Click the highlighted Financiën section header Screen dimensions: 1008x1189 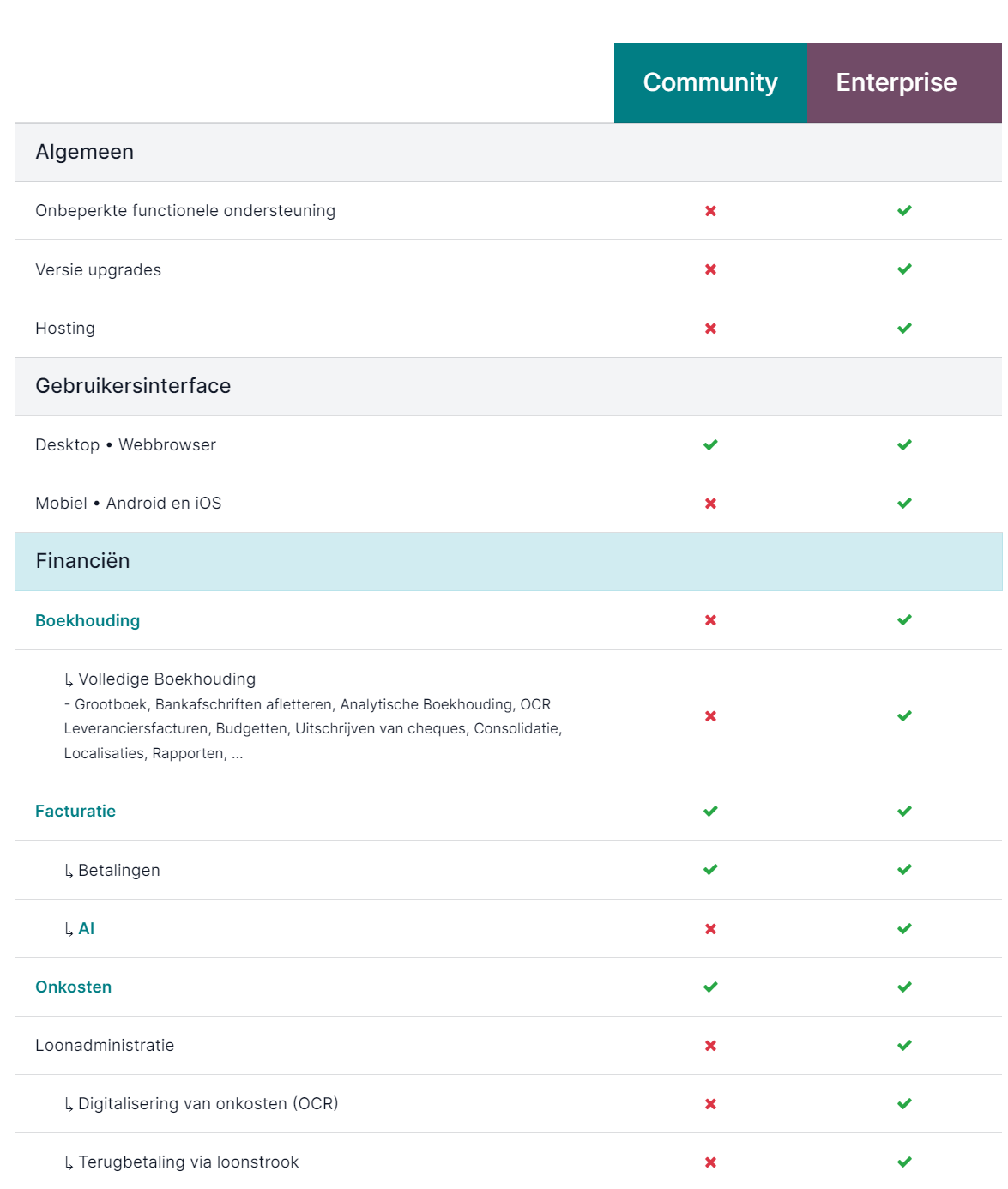point(508,561)
